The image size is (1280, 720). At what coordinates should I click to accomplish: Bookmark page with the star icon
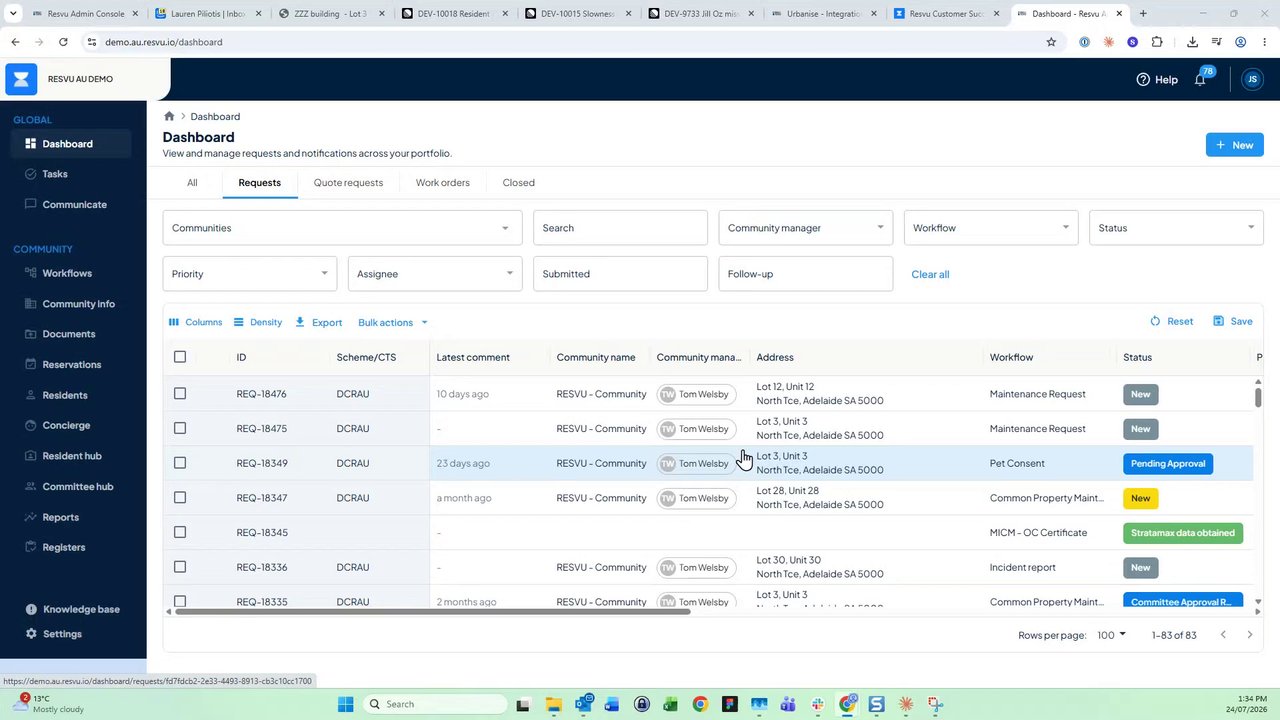[1051, 42]
